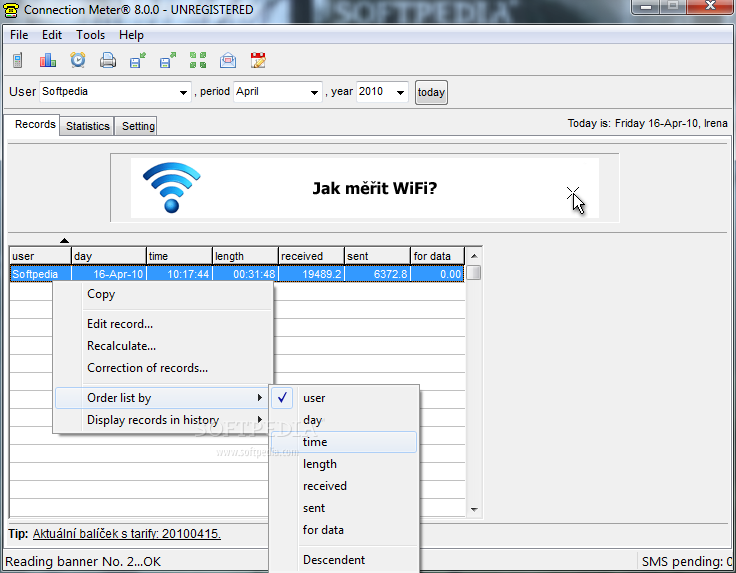Switch to the Setting tab
The image size is (736, 573).
(x=138, y=126)
